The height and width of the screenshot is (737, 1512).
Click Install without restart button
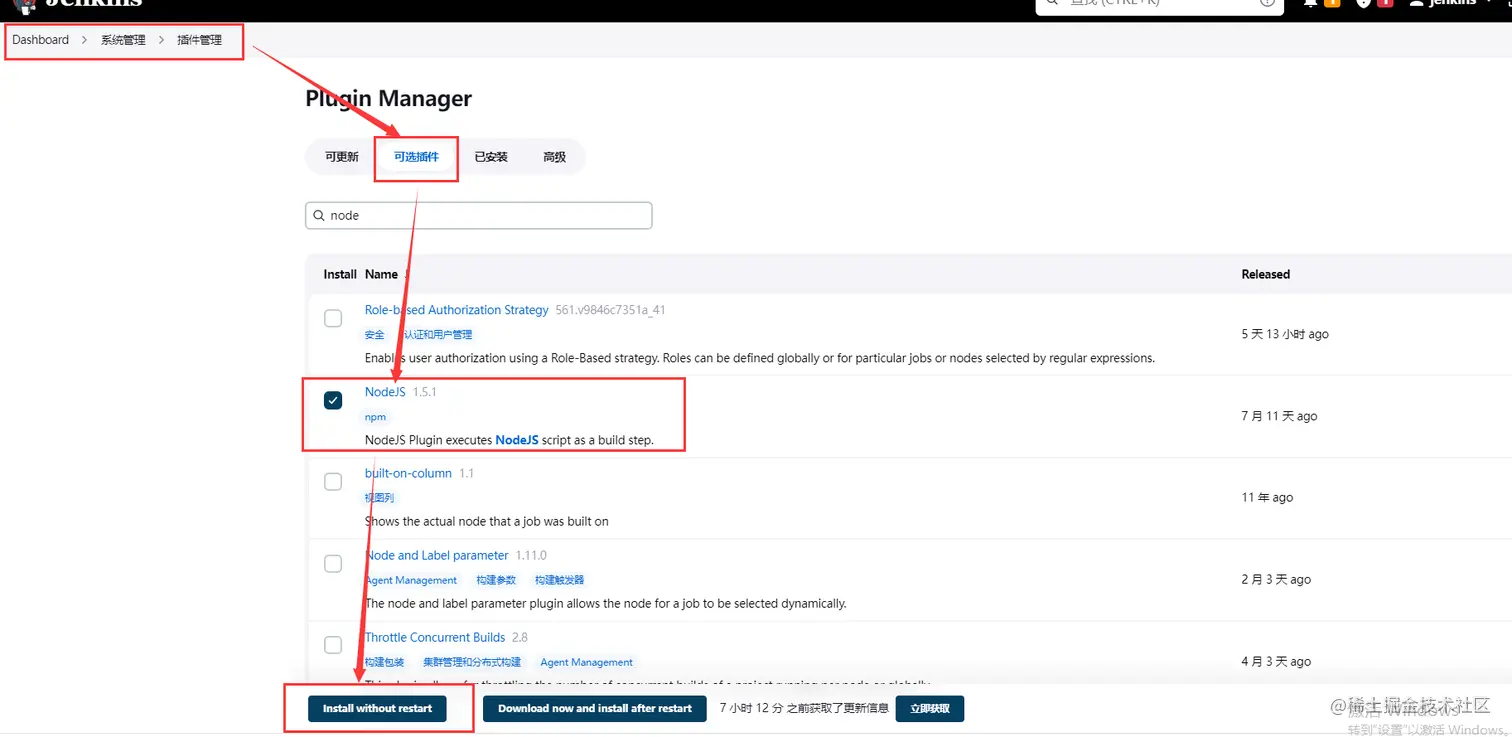pos(377,708)
